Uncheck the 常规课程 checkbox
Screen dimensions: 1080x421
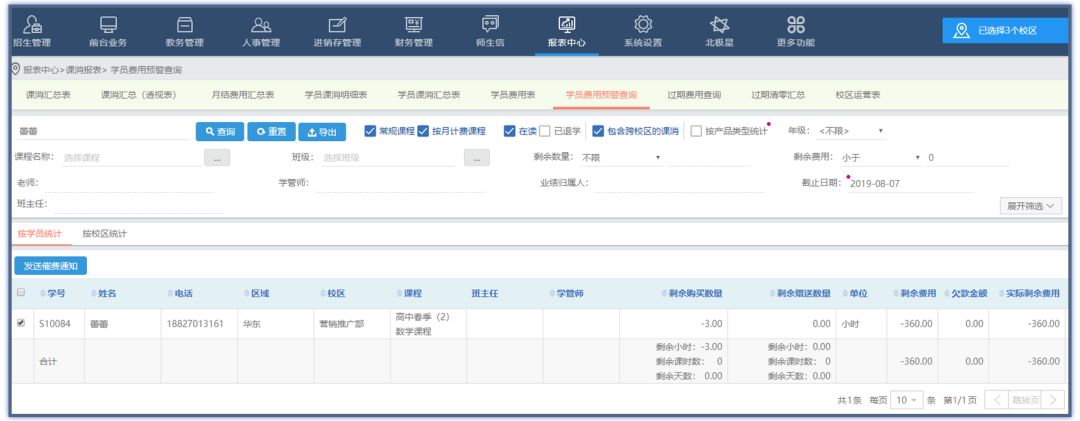tap(370, 131)
